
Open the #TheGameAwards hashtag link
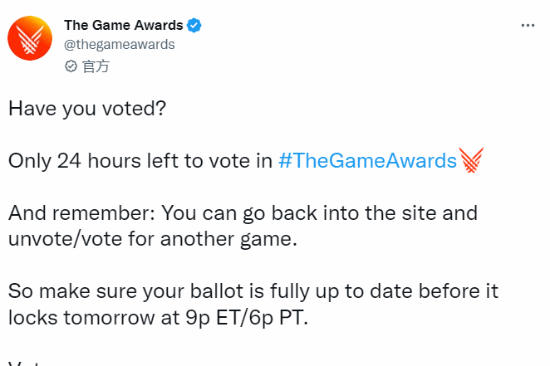(367, 161)
